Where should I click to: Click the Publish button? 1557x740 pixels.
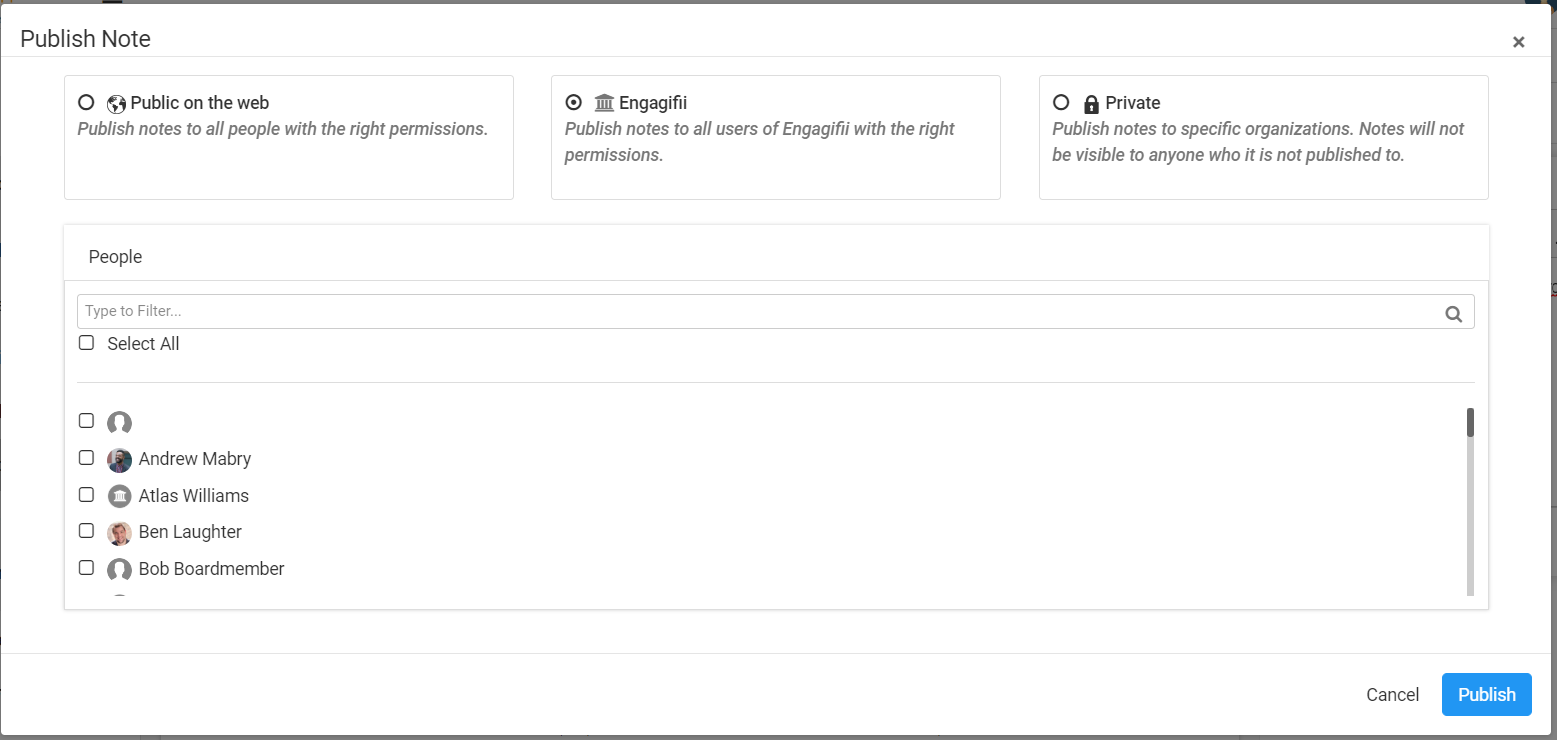click(x=1486, y=695)
